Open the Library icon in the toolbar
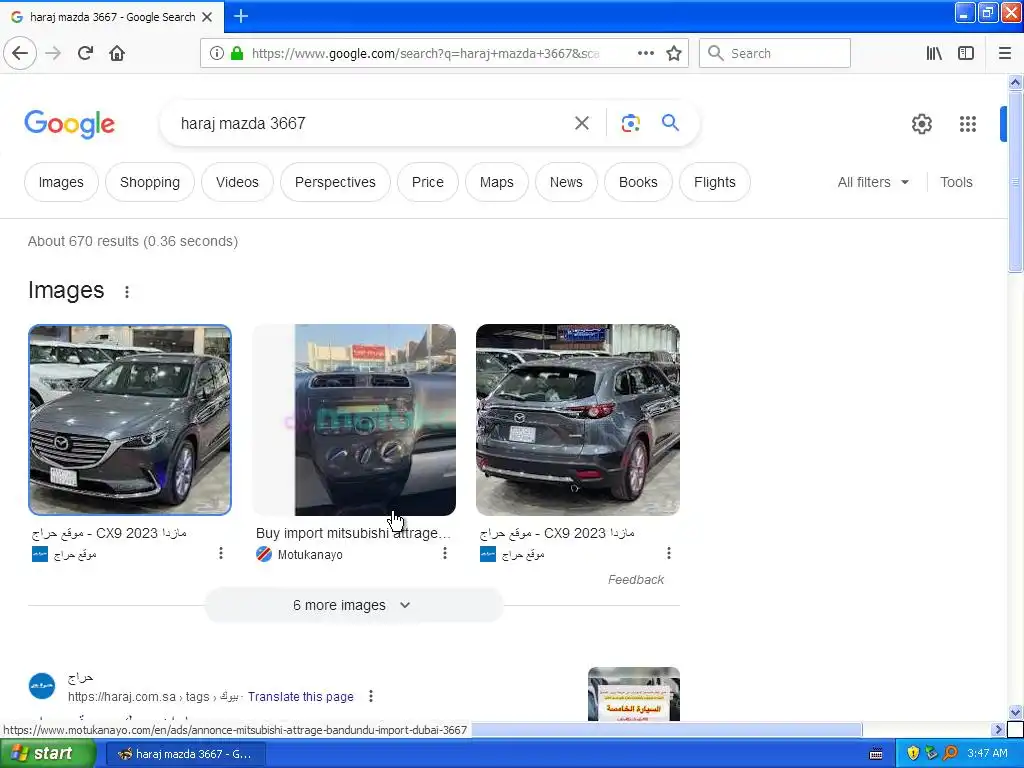Viewport: 1024px width, 768px height. point(934,54)
